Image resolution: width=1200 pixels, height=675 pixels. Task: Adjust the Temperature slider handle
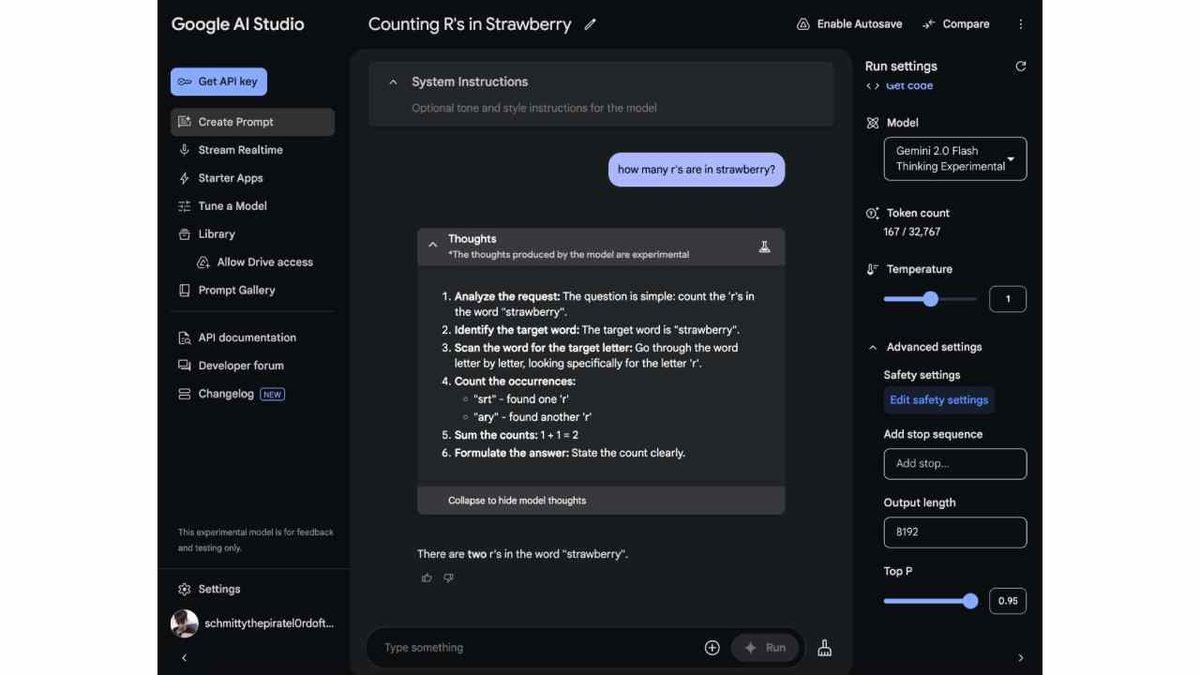tap(930, 299)
